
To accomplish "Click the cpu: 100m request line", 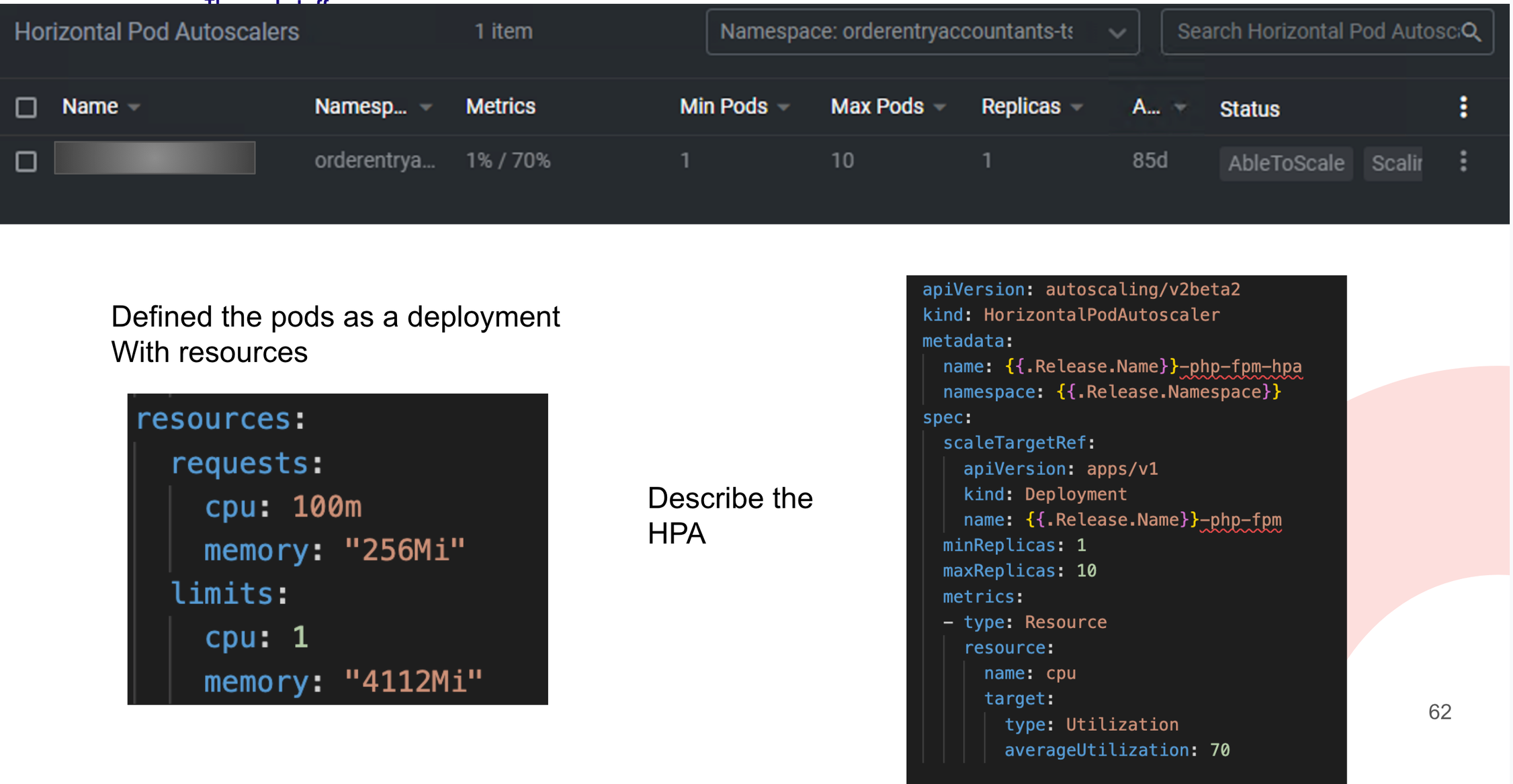I will (x=283, y=507).
